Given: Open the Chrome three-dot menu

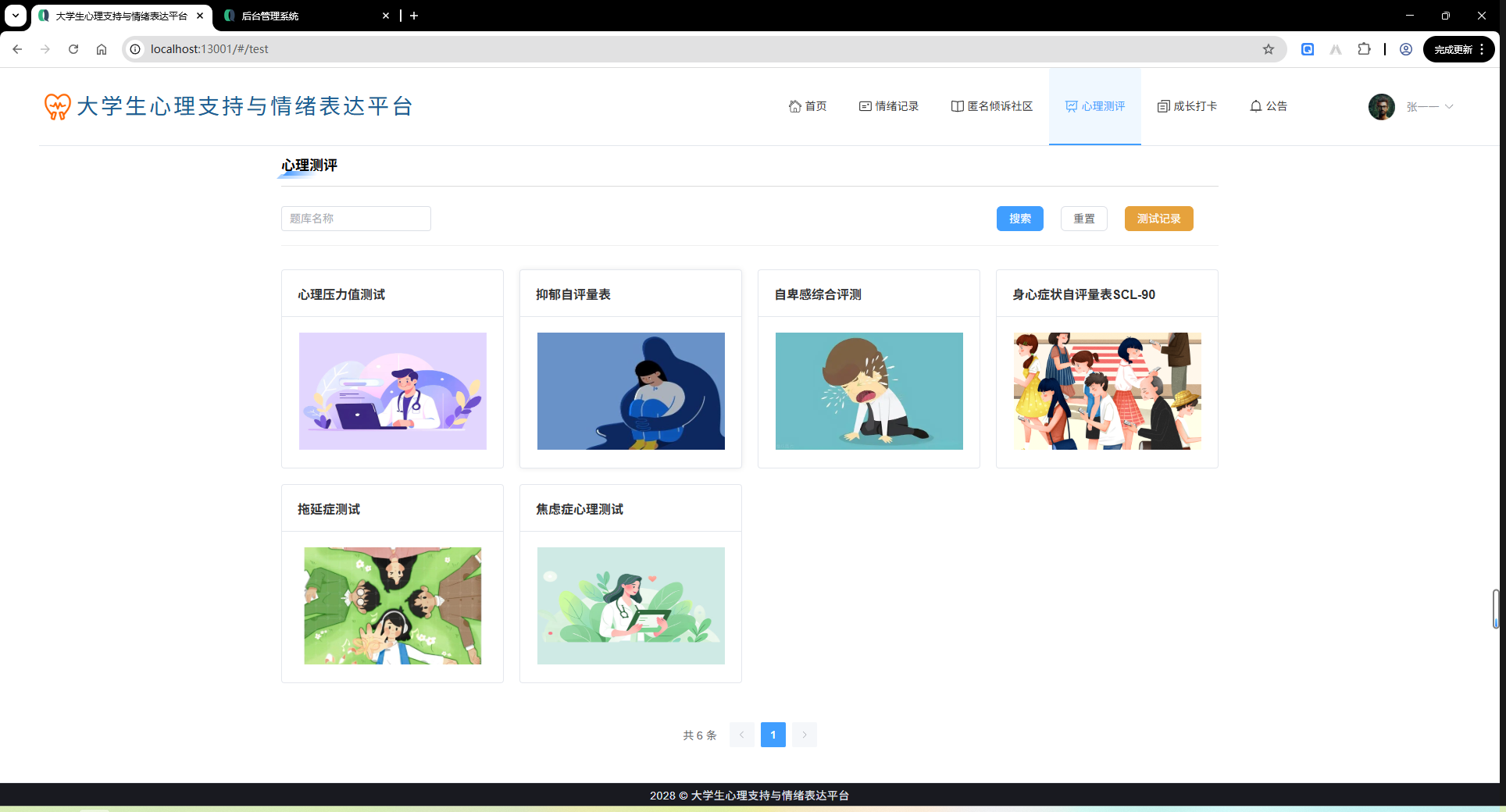Looking at the screenshot, I should pyautogui.click(x=1483, y=48).
